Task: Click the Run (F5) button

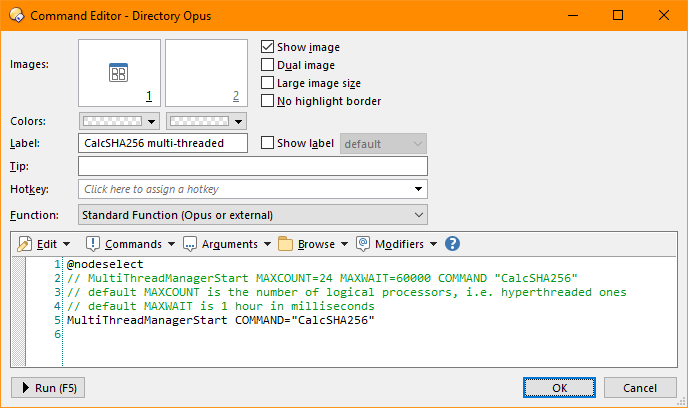Action: coord(48,387)
